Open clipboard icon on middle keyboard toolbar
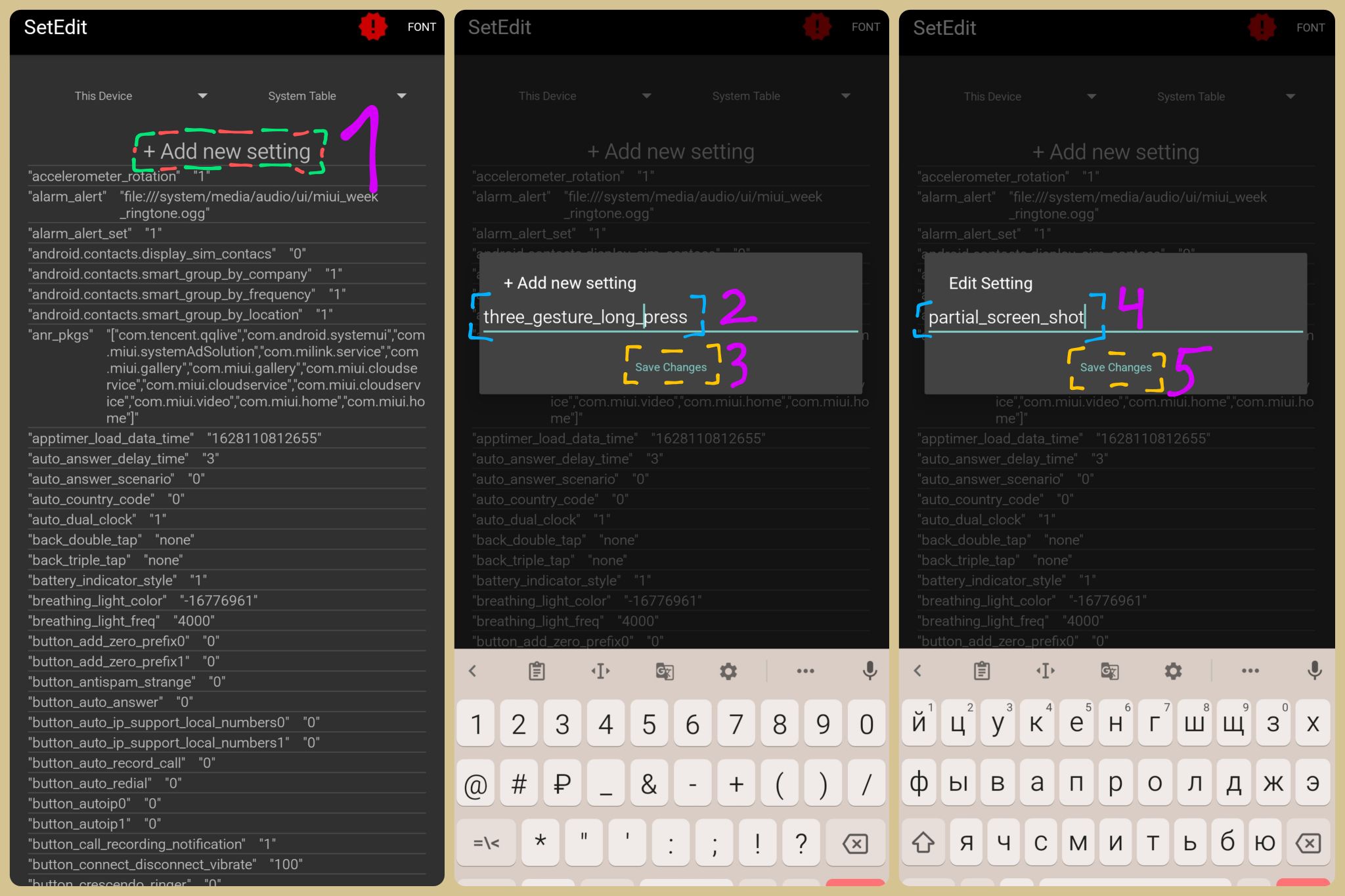 click(537, 671)
